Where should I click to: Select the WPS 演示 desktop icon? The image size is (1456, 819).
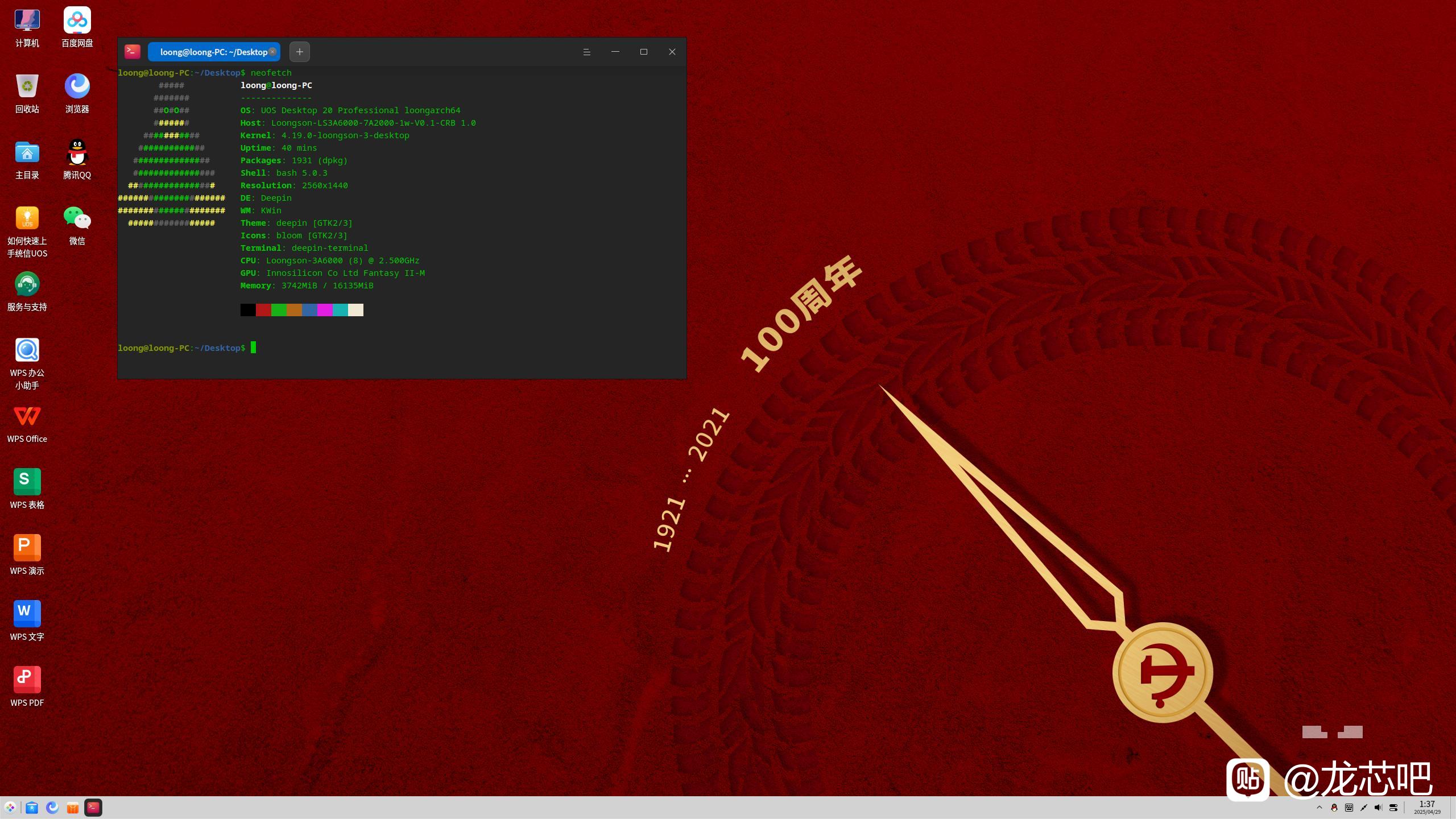point(27,555)
